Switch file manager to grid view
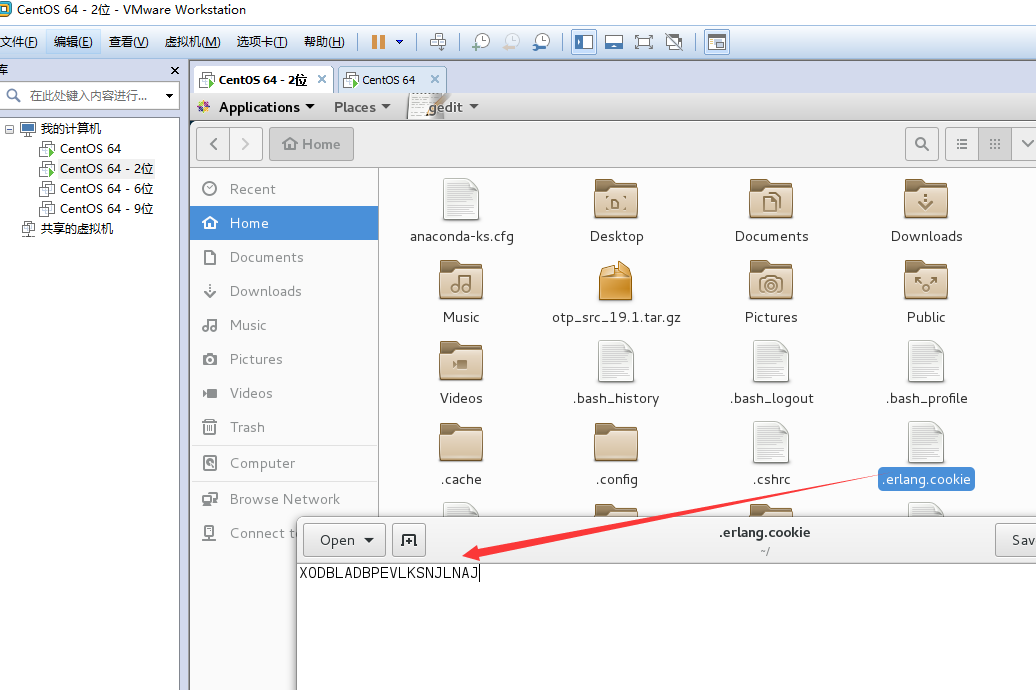This screenshot has width=1036, height=690. tap(994, 144)
